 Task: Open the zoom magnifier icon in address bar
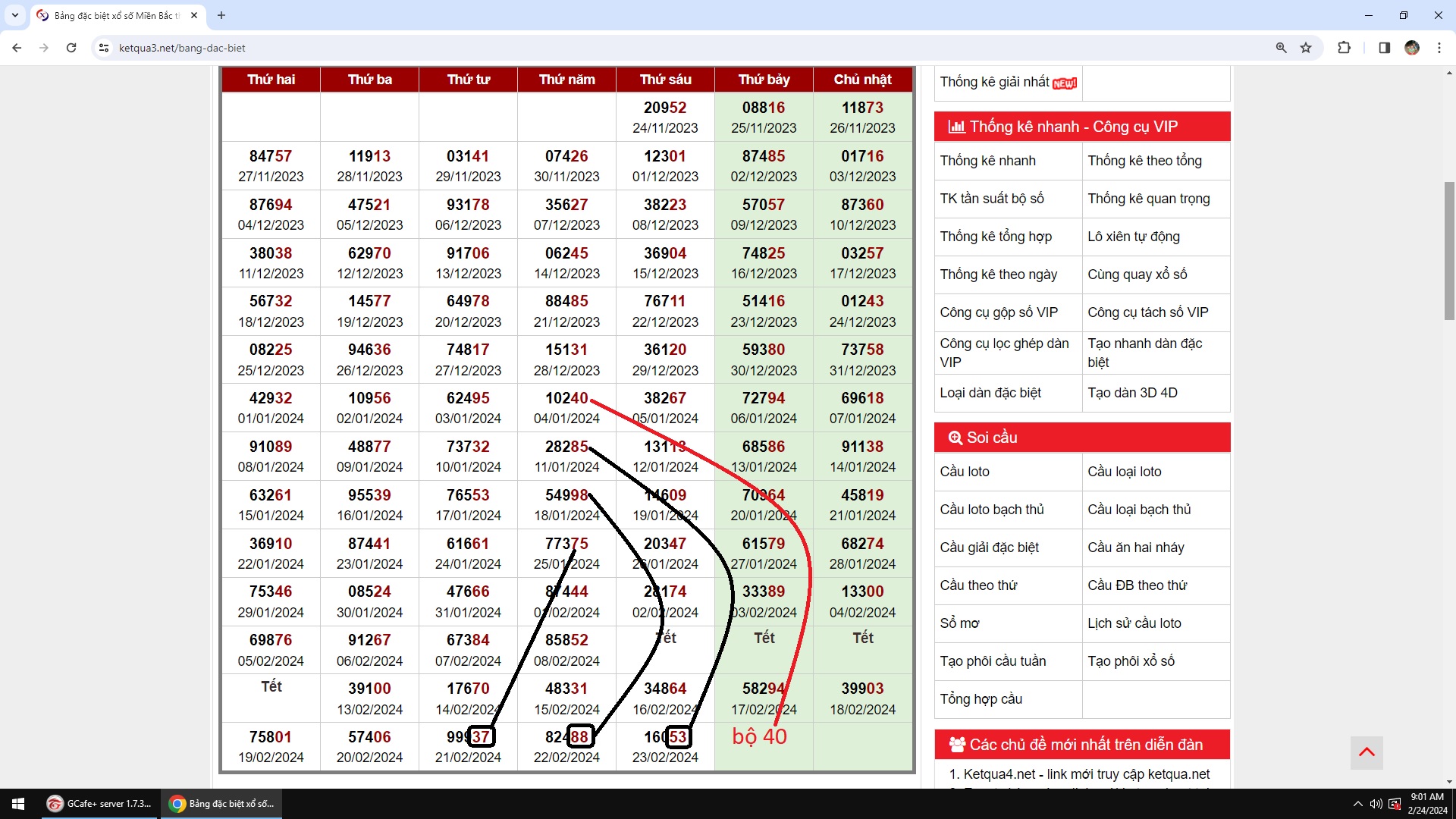[1282, 48]
